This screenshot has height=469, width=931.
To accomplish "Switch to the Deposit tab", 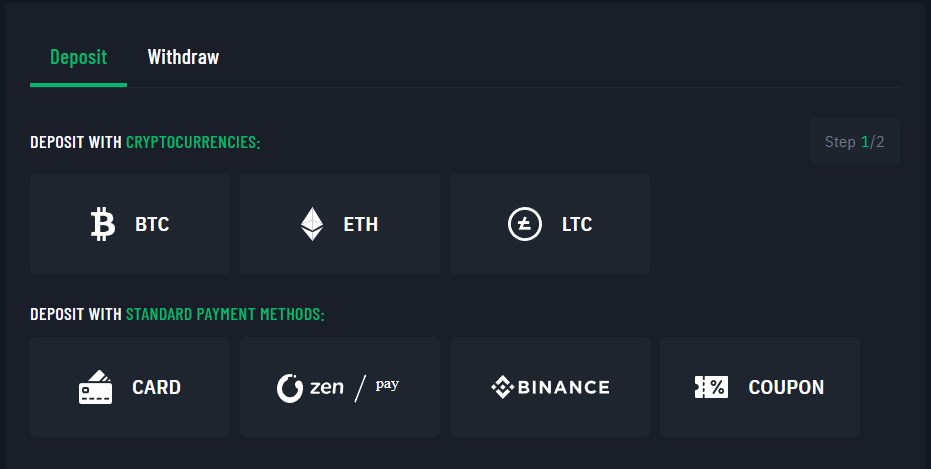I will (x=78, y=57).
